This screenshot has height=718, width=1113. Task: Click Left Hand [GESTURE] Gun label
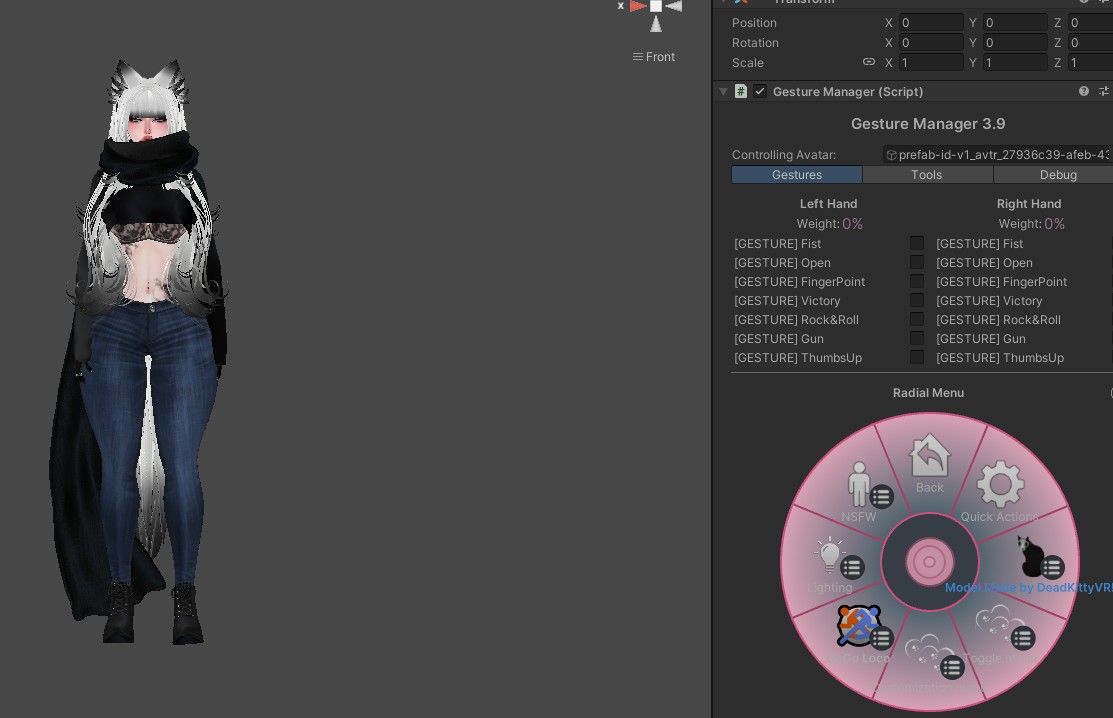pos(779,338)
